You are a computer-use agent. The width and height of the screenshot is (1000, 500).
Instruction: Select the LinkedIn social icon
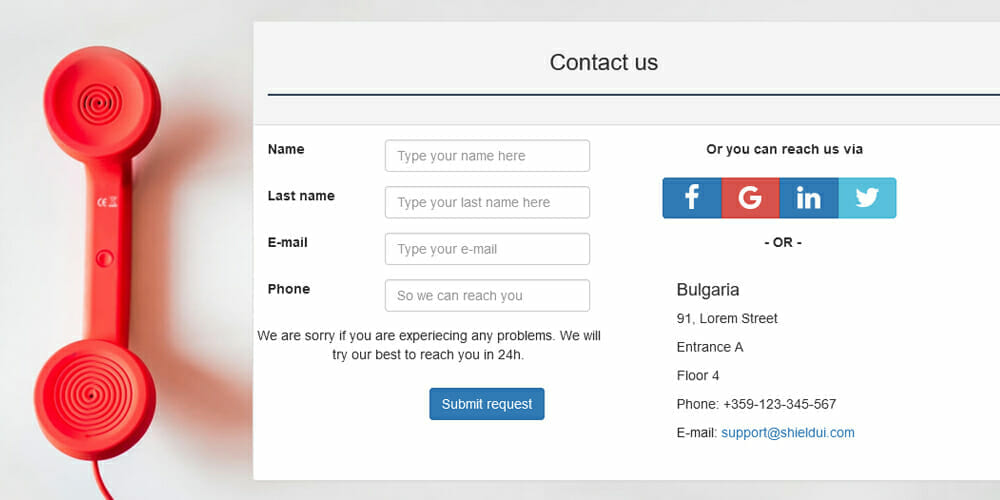click(x=808, y=198)
